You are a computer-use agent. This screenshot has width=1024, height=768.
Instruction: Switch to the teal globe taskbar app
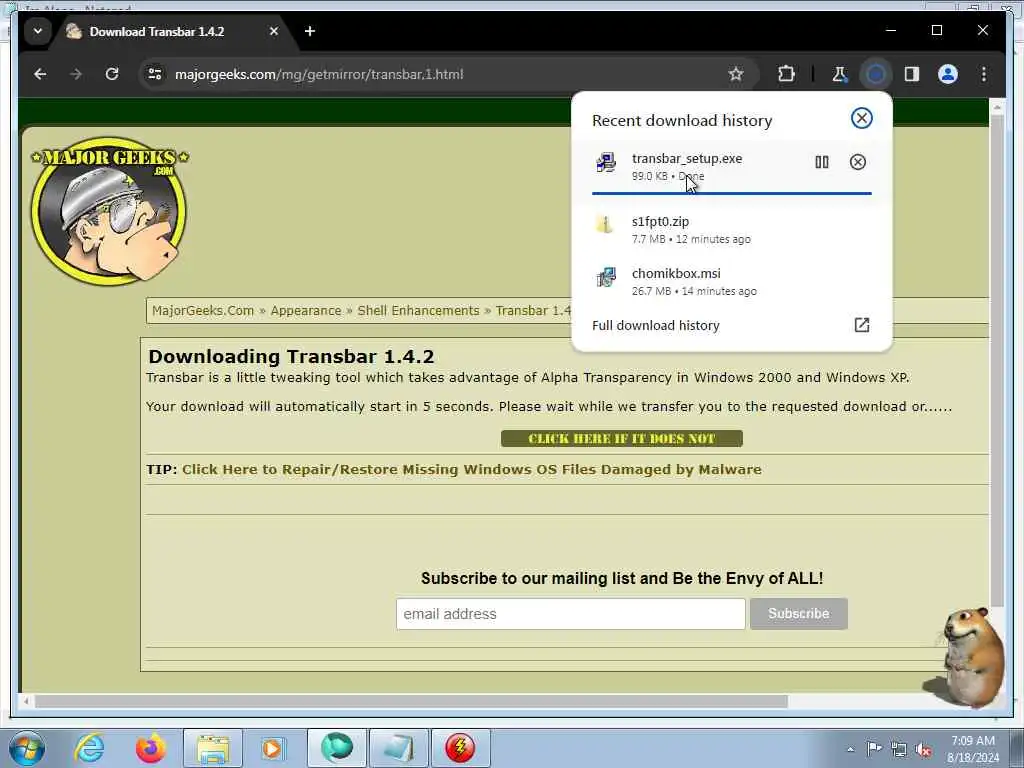(x=336, y=748)
